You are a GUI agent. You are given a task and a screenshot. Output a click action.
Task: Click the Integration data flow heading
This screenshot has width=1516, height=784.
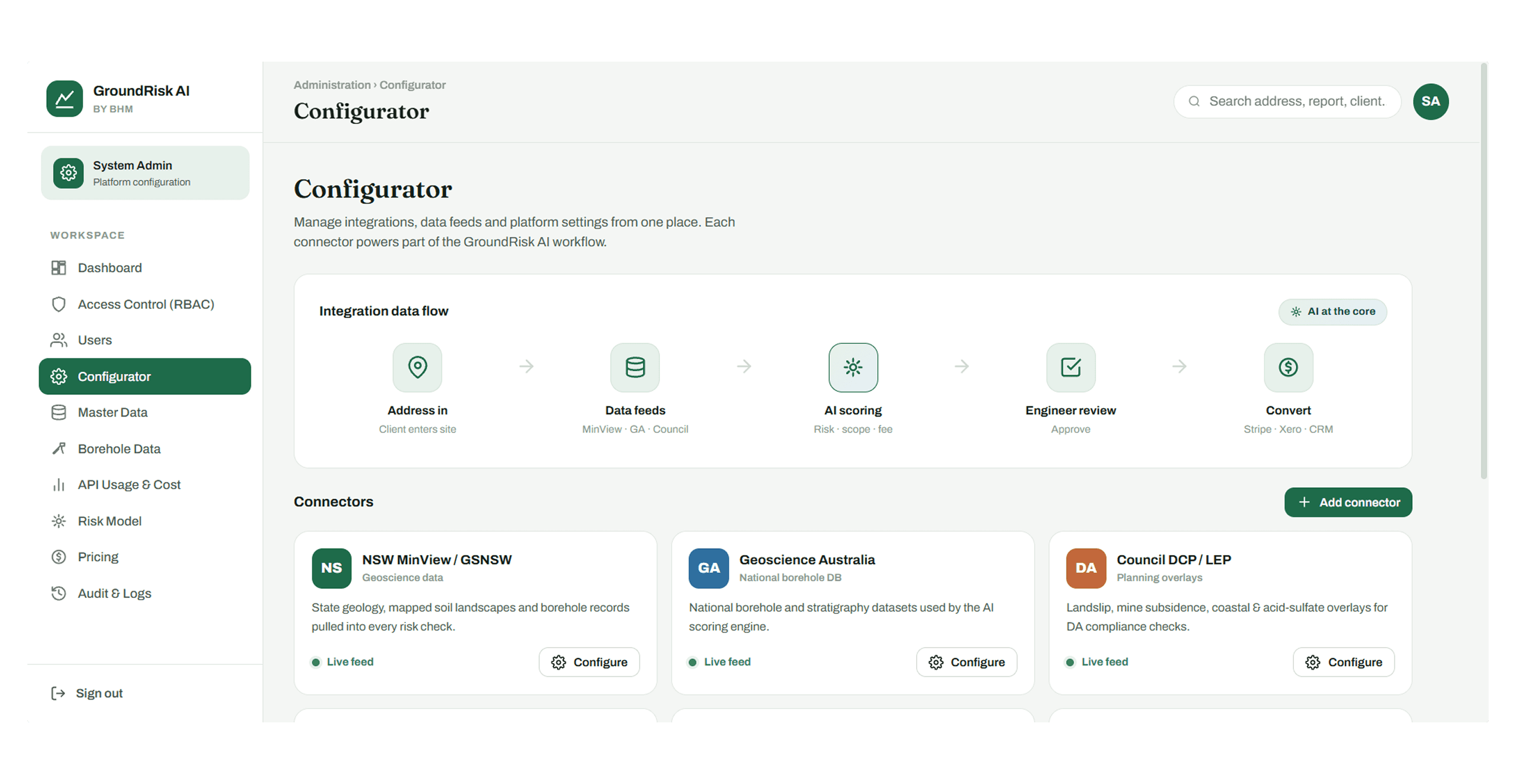pos(384,311)
